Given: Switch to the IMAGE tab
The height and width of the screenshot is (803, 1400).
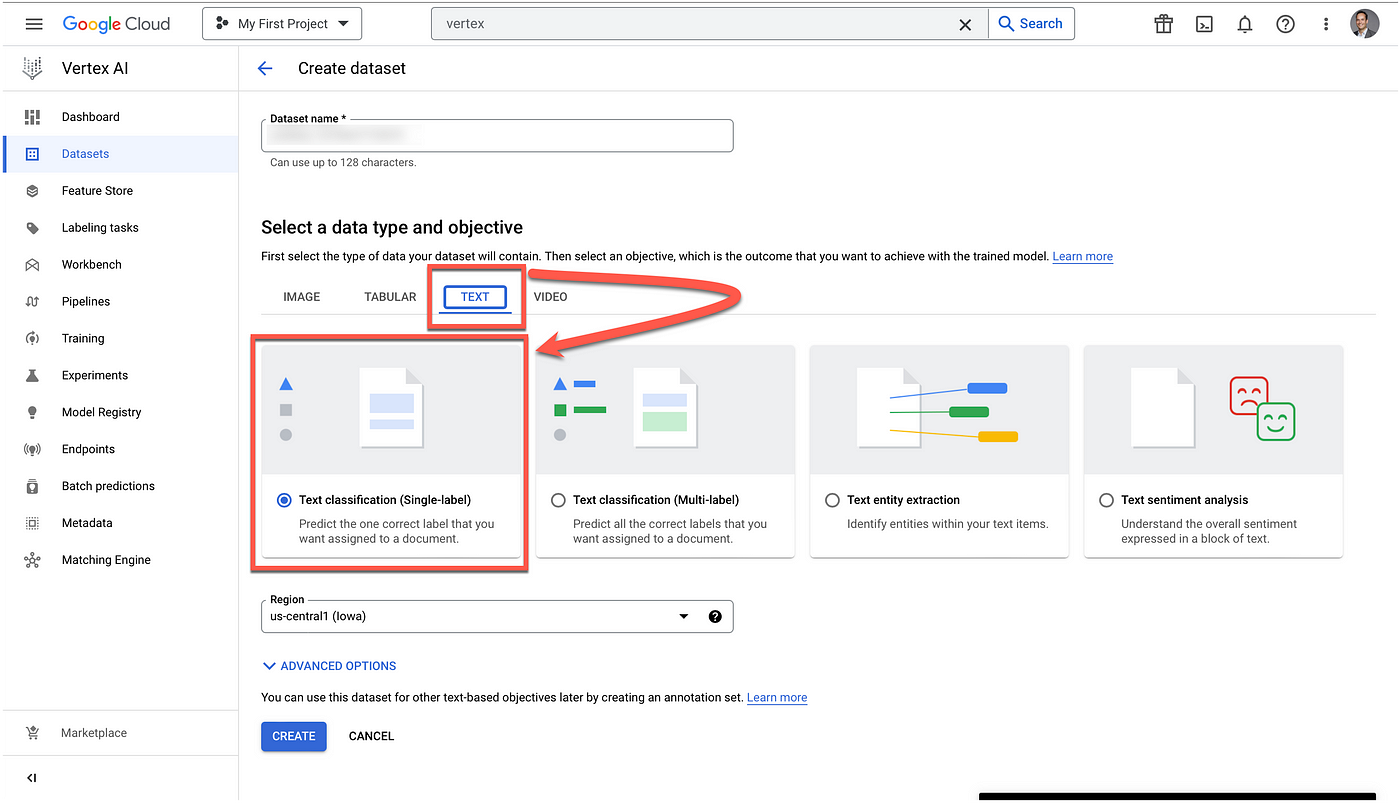Looking at the screenshot, I should [x=301, y=297].
